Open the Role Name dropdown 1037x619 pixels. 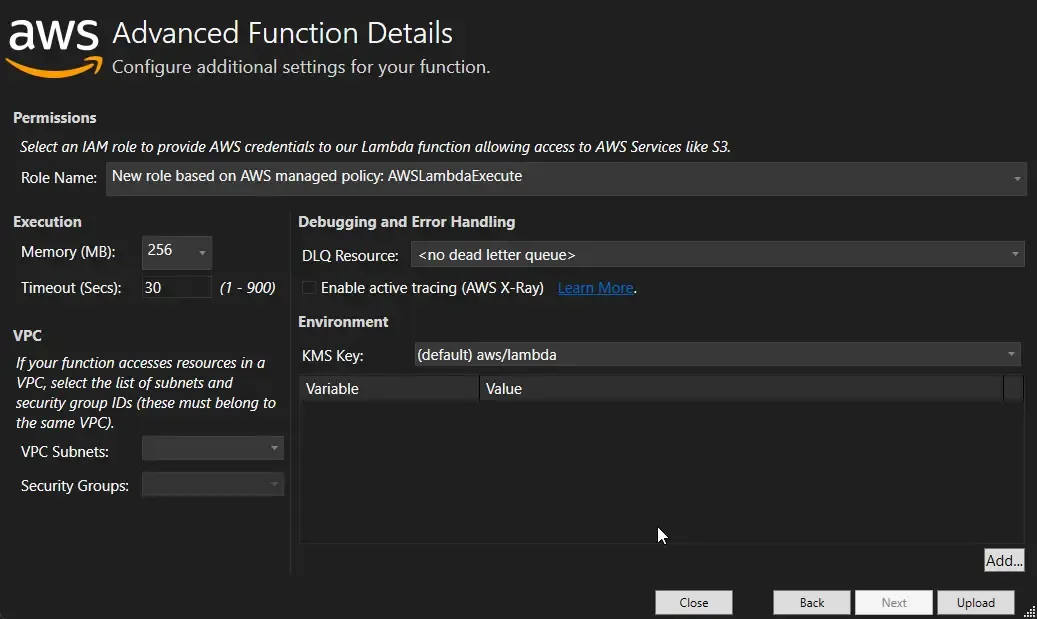click(1016, 177)
